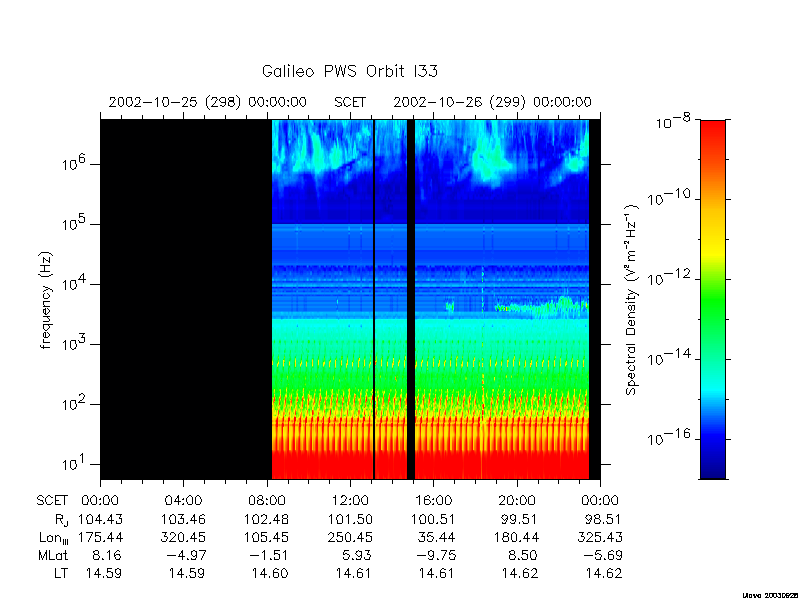This screenshot has width=800, height=600.
Task: Select the MLat value -9.75
Action: click(438, 555)
